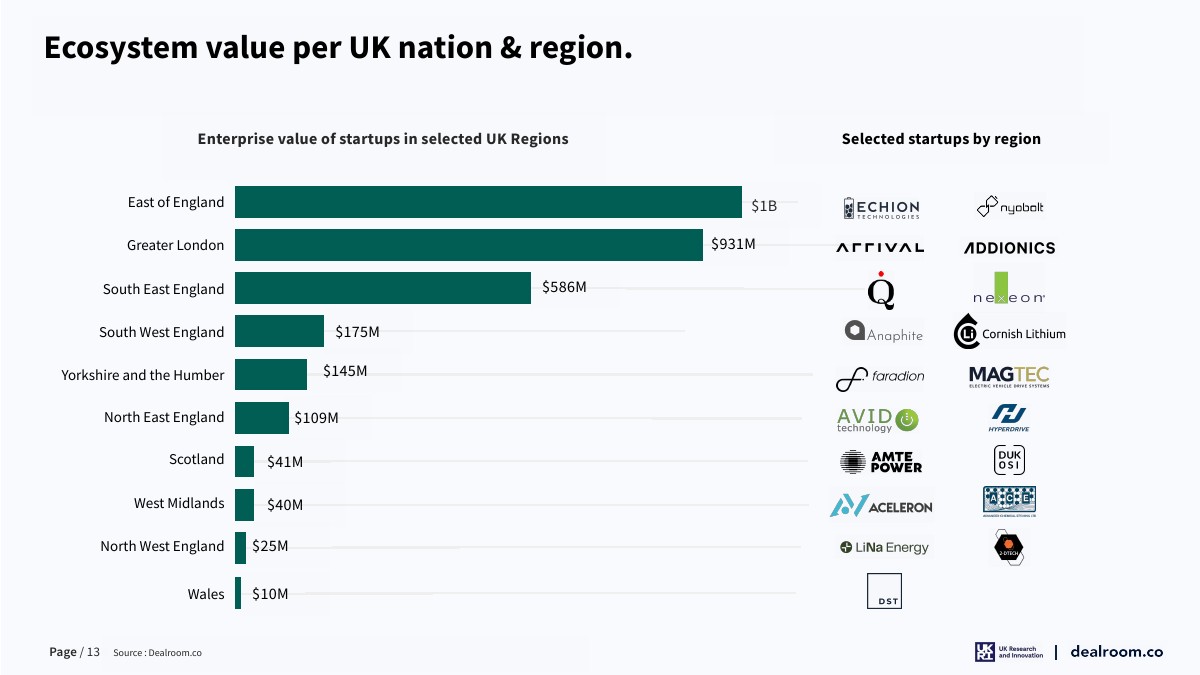
Task: Click the Echion Technologies logo
Action: [x=881, y=208]
